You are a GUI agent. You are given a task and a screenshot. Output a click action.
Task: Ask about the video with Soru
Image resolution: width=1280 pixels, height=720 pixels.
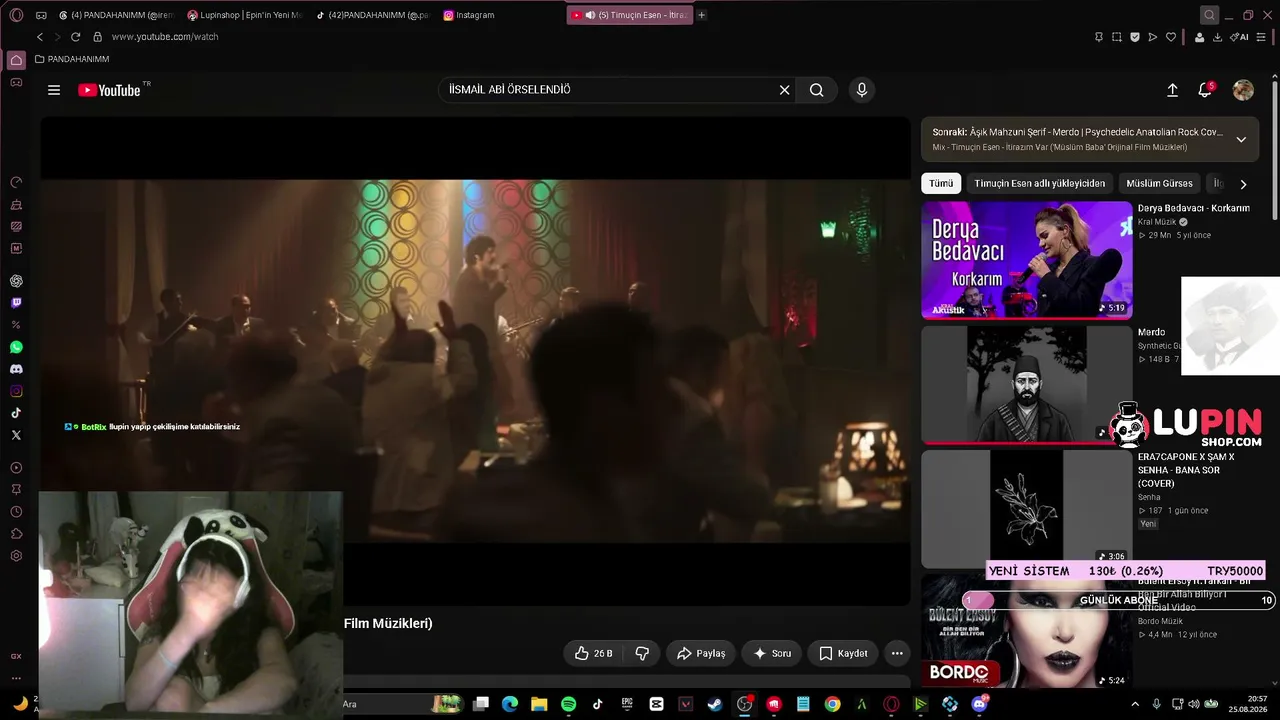tap(772, 653)
